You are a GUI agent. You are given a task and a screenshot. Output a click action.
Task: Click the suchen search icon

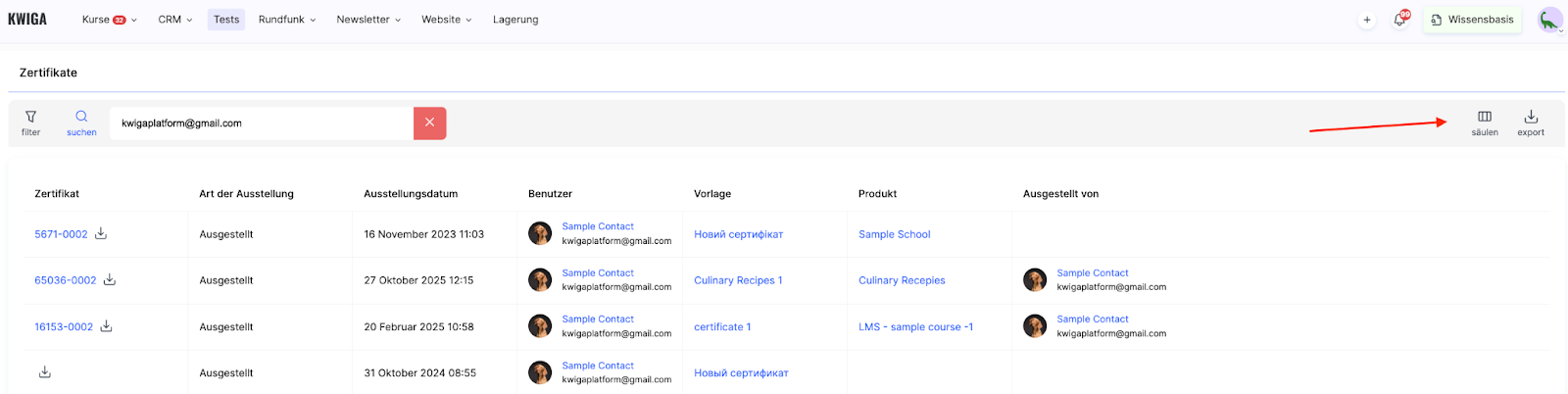click(81, 123)
